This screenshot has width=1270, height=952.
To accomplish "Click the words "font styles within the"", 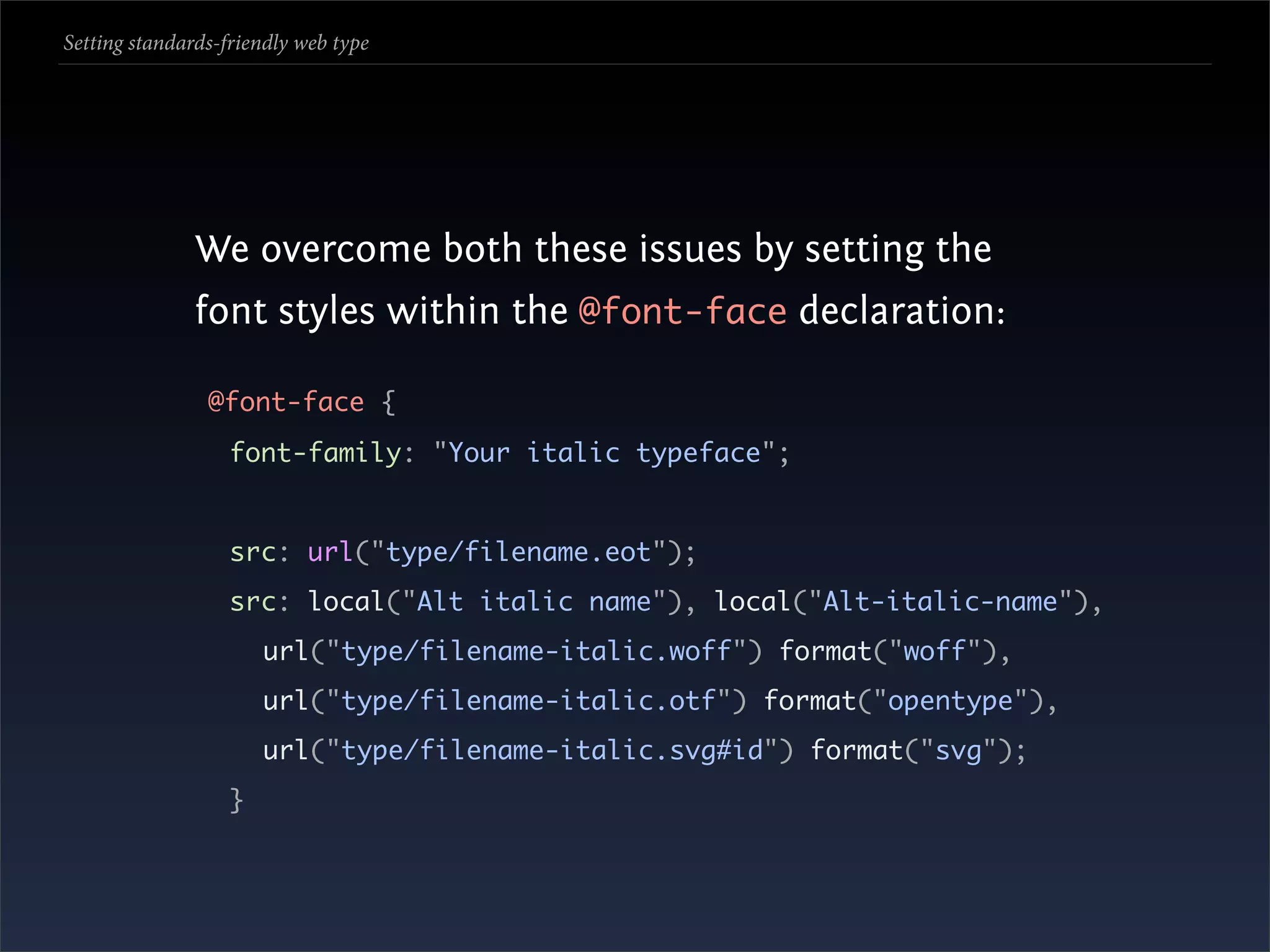I will pos(381,311).
